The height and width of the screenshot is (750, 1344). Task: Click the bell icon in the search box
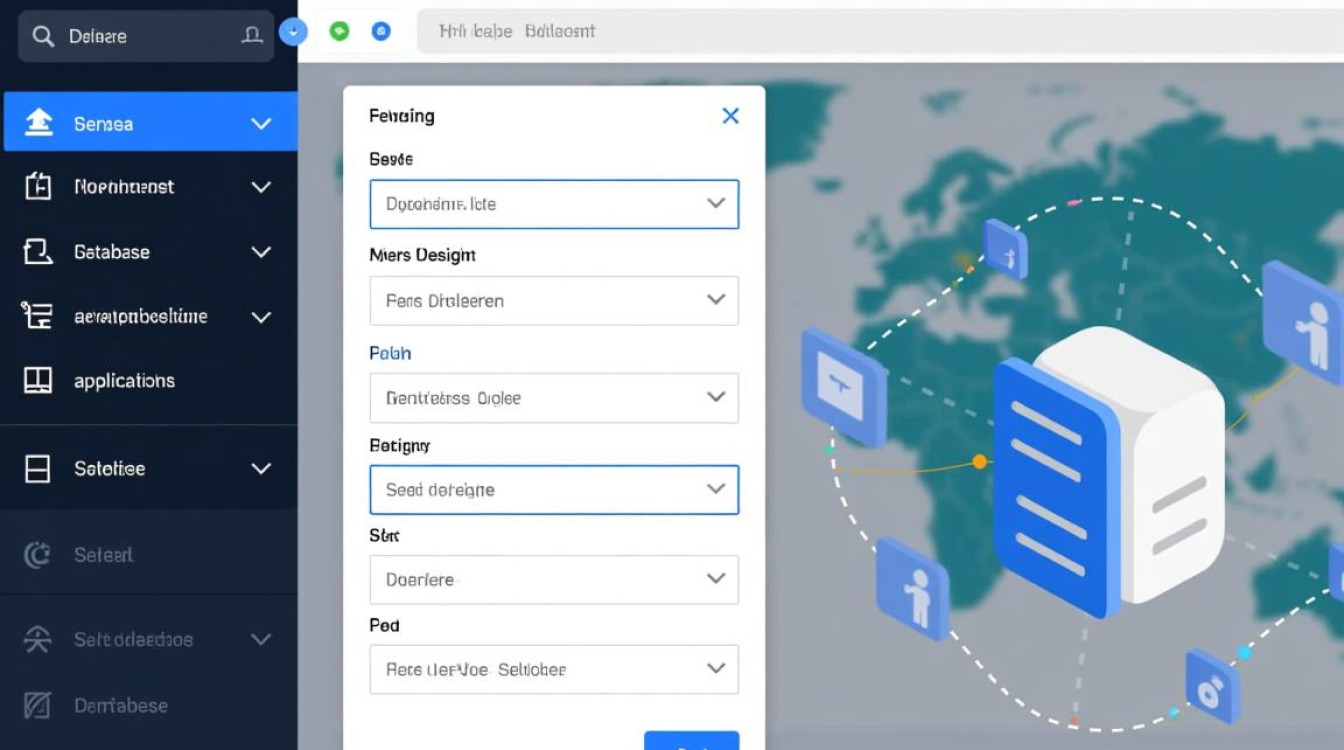252,36
